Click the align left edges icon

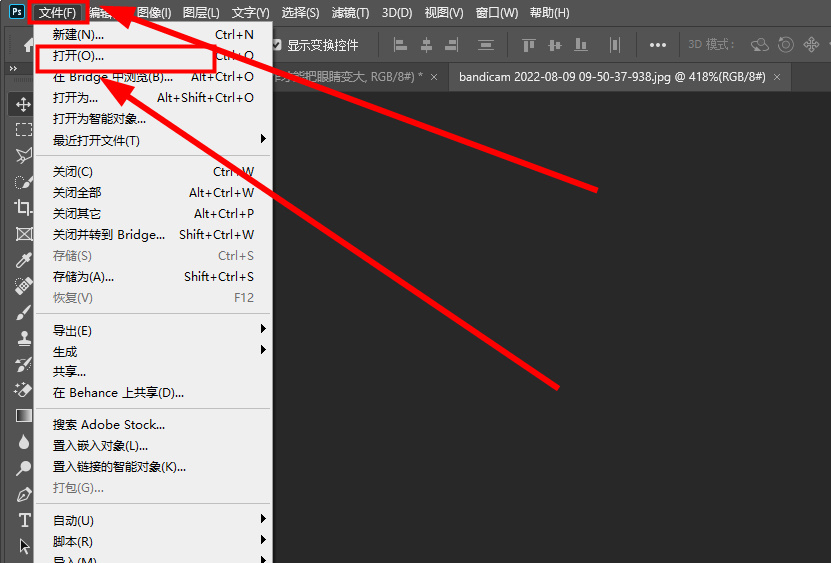pyautogui.click(x=400, y=45)
